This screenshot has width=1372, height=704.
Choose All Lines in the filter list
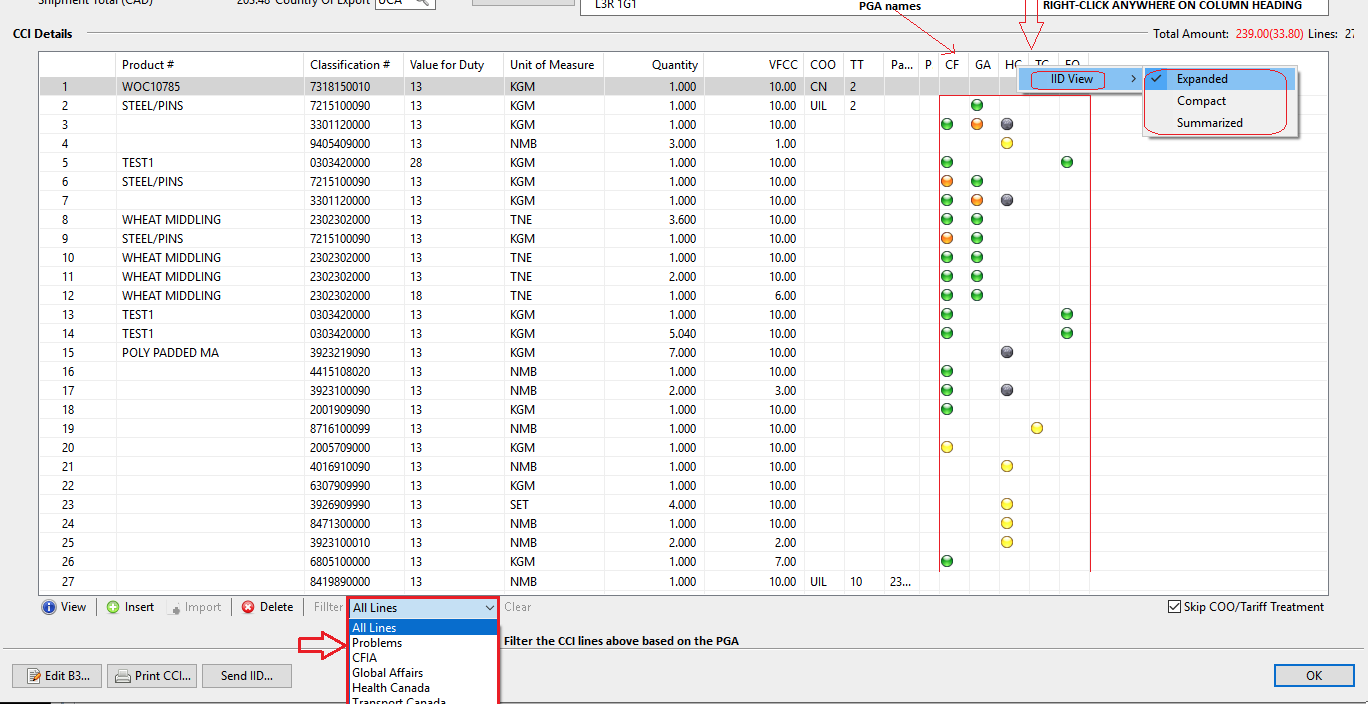(x=423, y=628)
